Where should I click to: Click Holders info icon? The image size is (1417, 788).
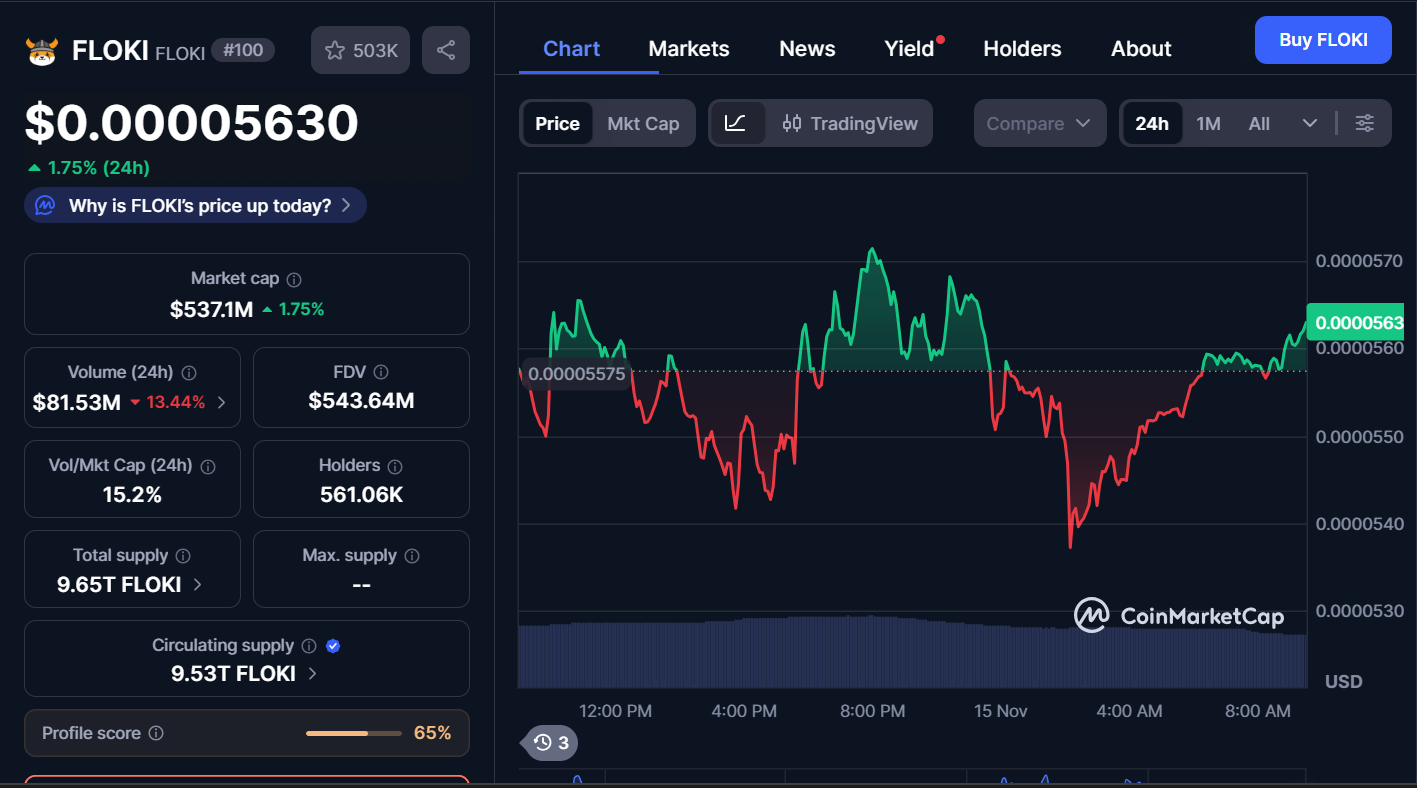[395, 466]
